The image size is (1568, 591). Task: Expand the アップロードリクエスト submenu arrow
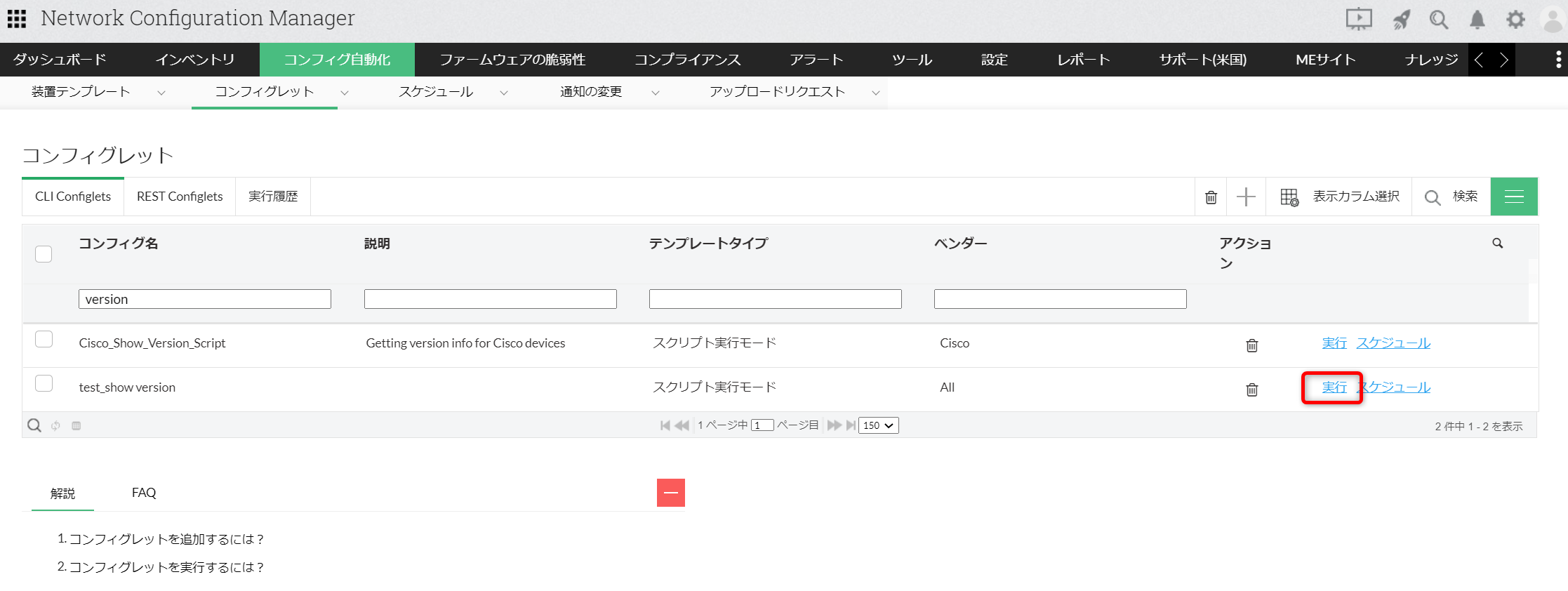pyautogui.click(x=876, y=93)
